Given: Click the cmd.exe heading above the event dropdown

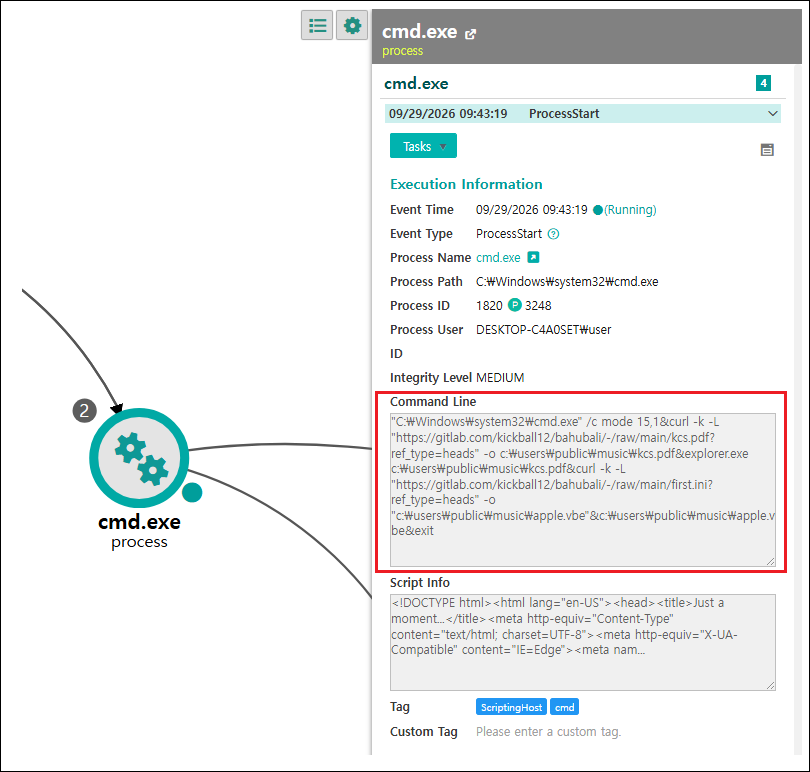Looking at the screenshot, I should coord(416,84).
